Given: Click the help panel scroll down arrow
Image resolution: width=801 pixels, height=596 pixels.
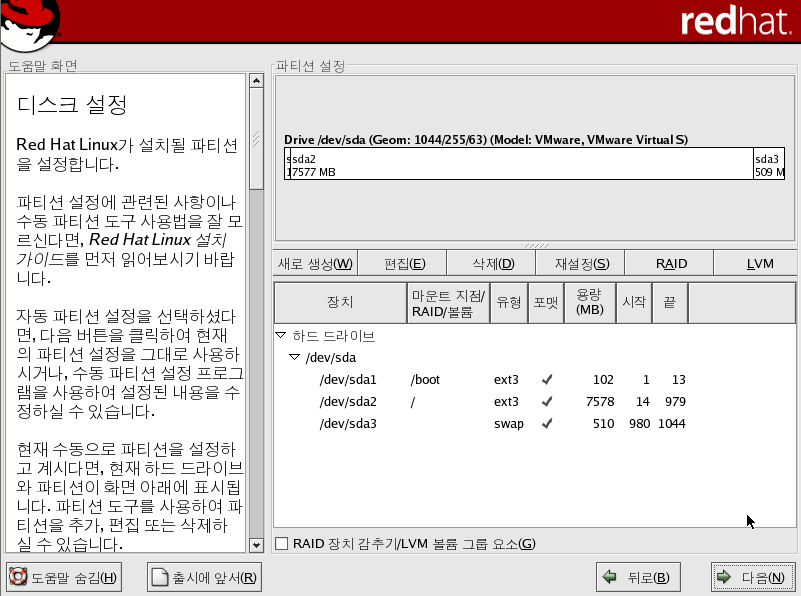Looking at the screenshot, I should click(x=256, y=545).
